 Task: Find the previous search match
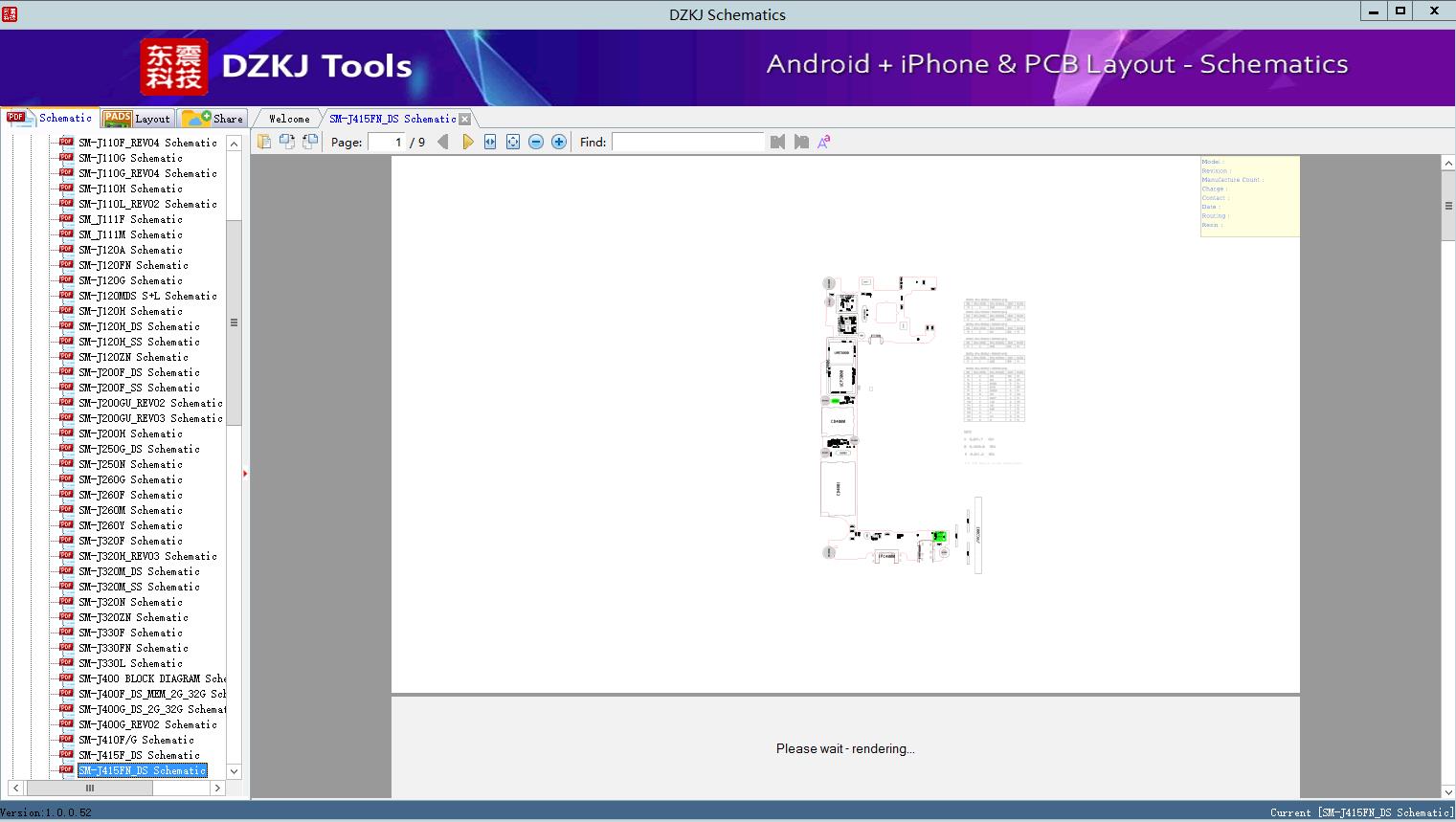(x=777, y=142)
